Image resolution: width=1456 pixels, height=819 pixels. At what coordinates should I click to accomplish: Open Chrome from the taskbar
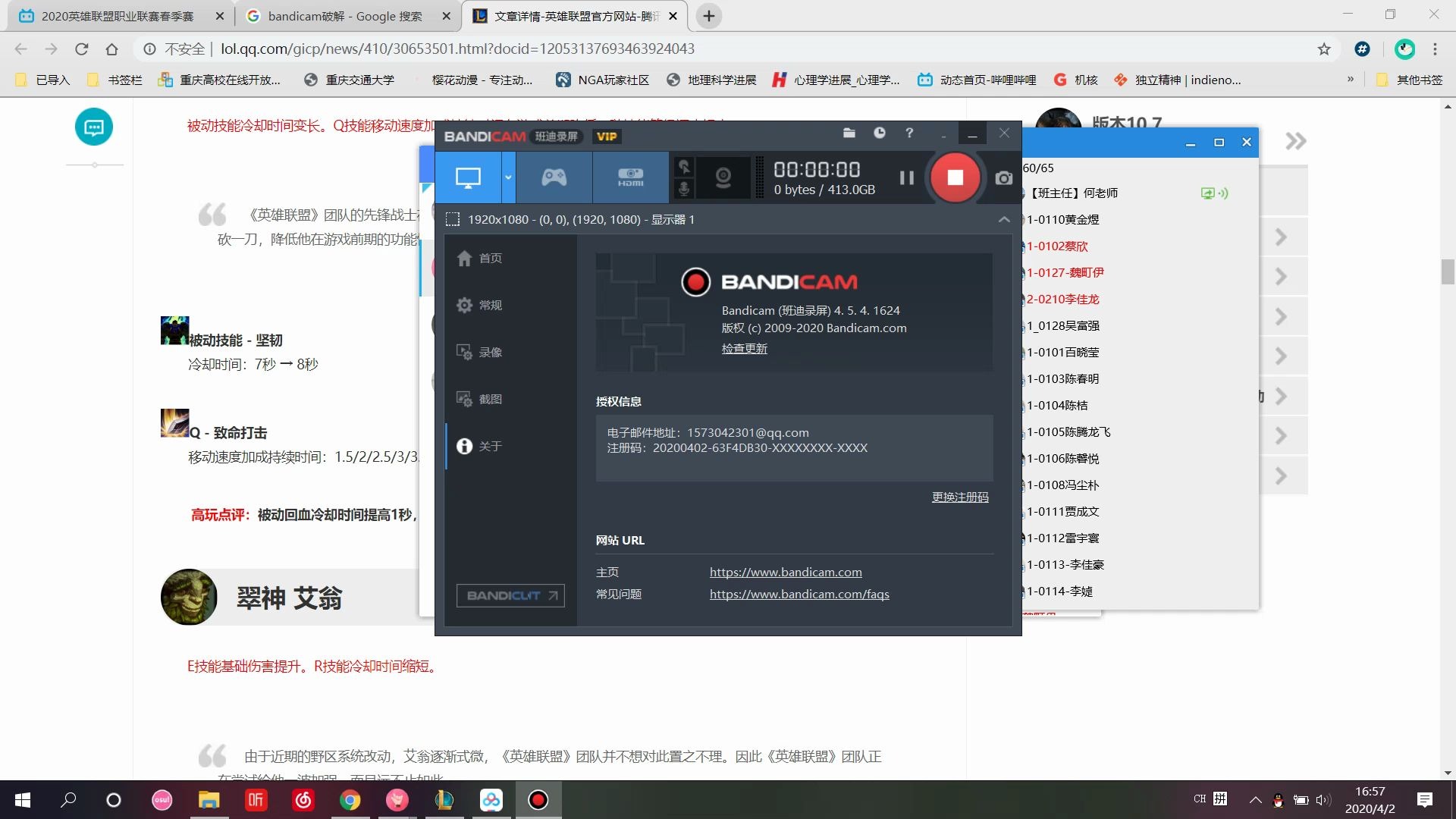point(350,800)
